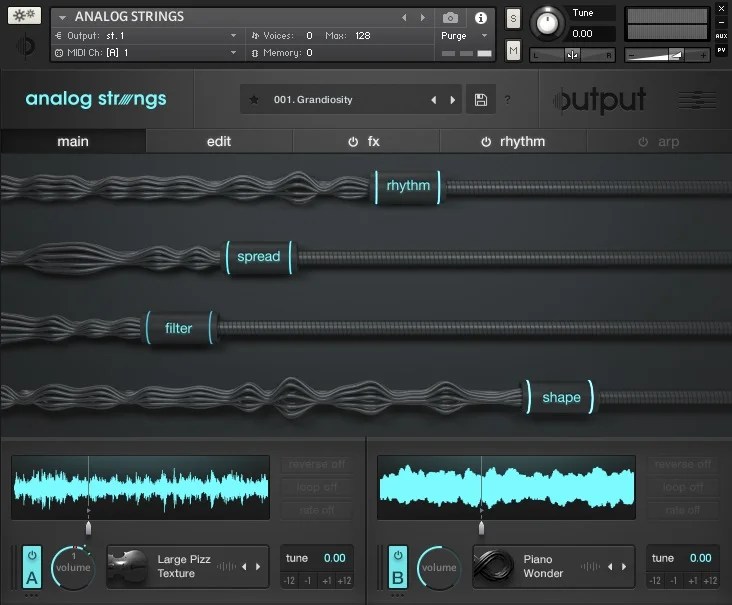Open layer B three-dots options
This screenshot has width=732, height=605.
click(397, 596)
